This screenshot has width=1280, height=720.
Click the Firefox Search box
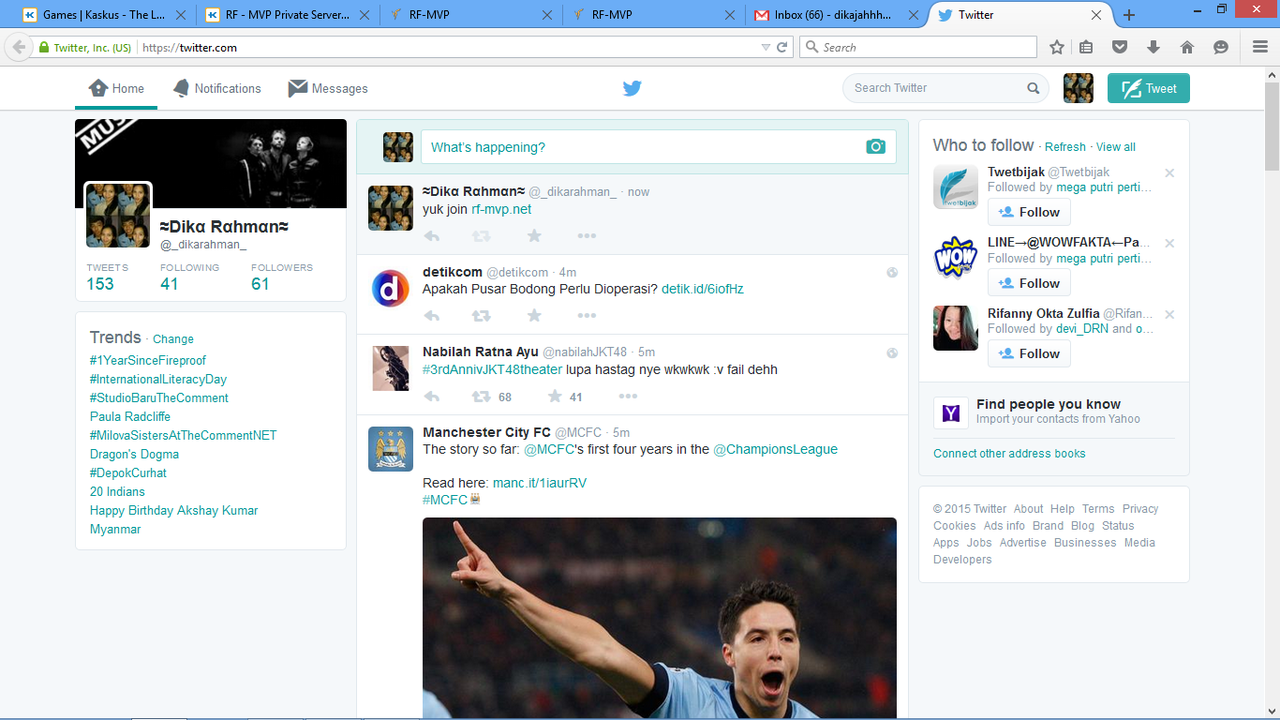pos(918,47)
